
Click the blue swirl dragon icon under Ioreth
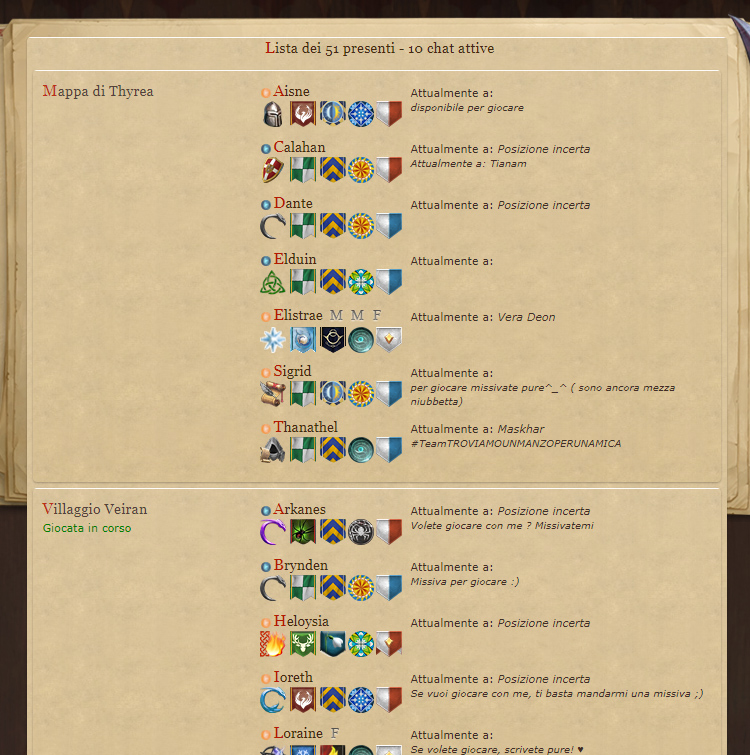coord(273,700)
